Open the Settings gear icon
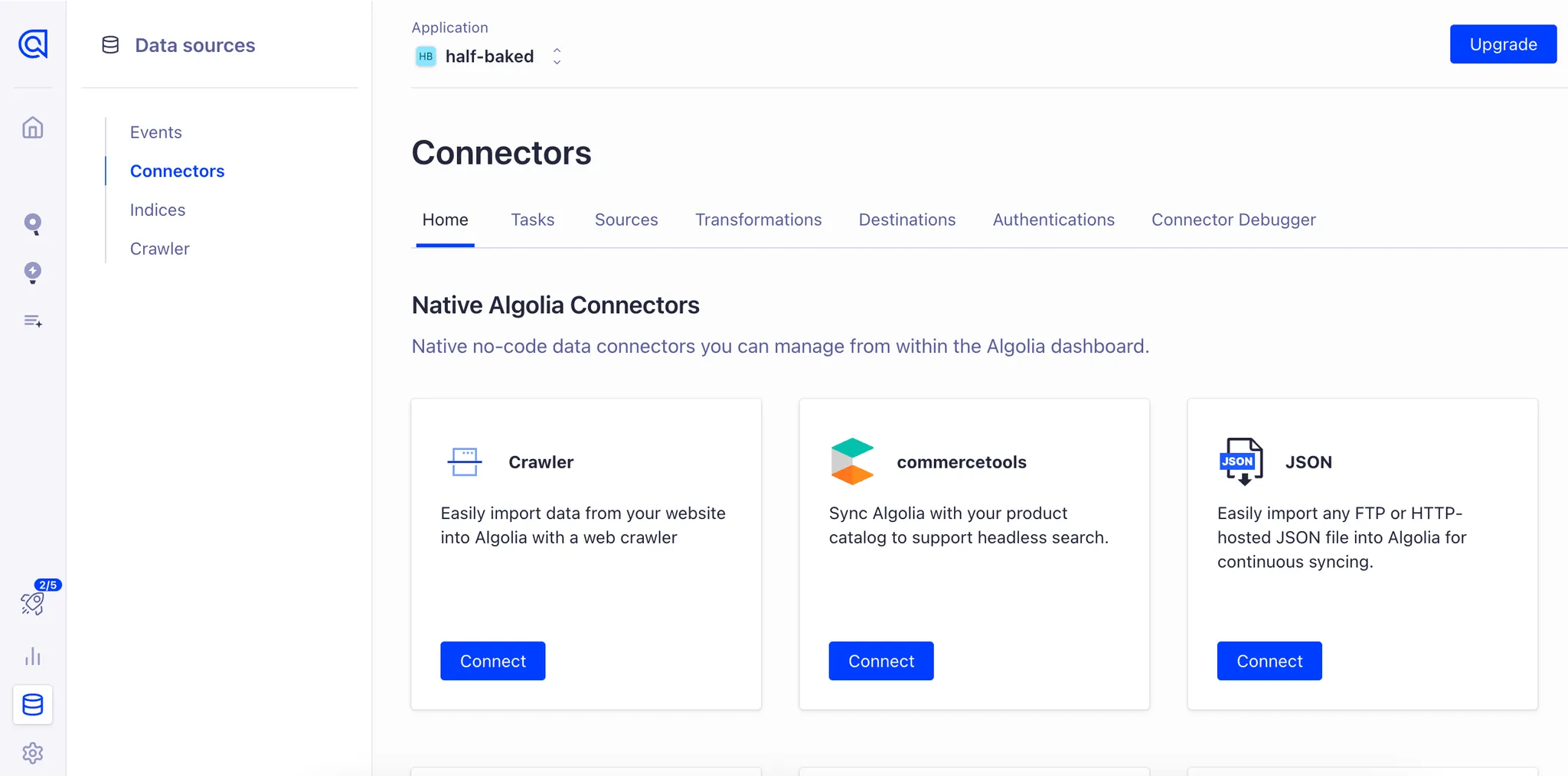 tap(33, 753)
